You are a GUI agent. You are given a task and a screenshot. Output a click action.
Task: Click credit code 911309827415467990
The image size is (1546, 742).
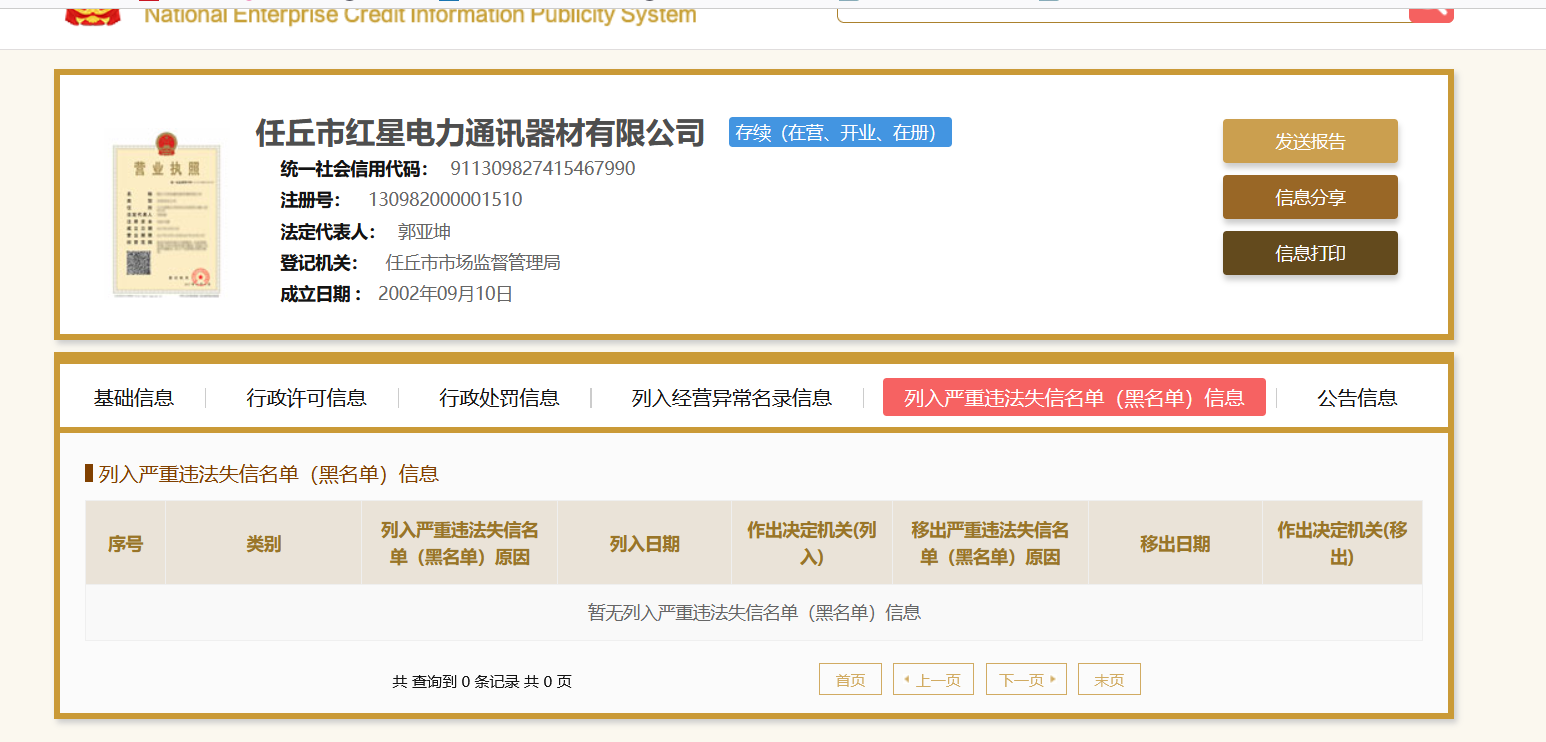coord(543,168)
